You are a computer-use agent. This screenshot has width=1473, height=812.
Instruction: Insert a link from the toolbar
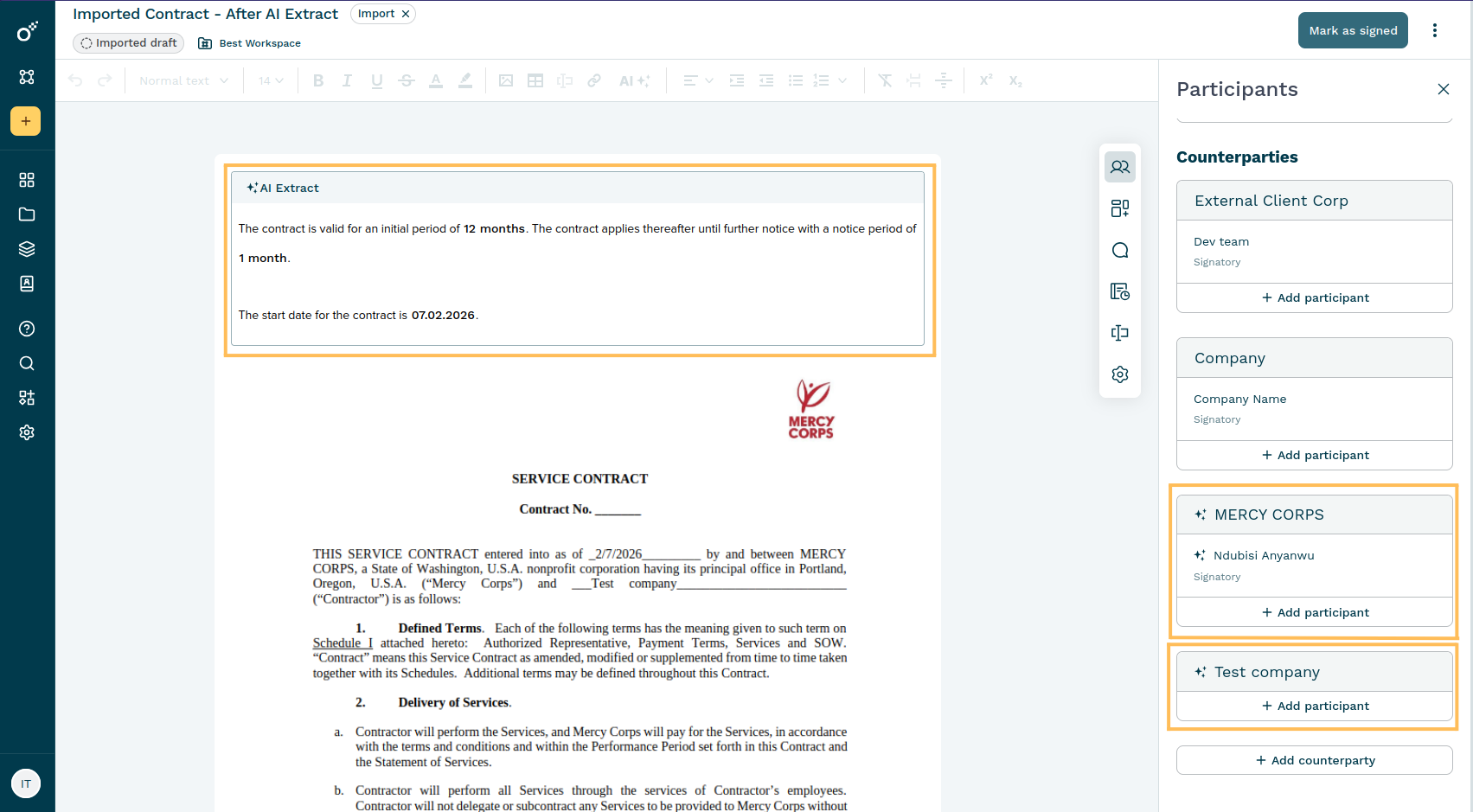pyautogui.click(x=594, y=80)
